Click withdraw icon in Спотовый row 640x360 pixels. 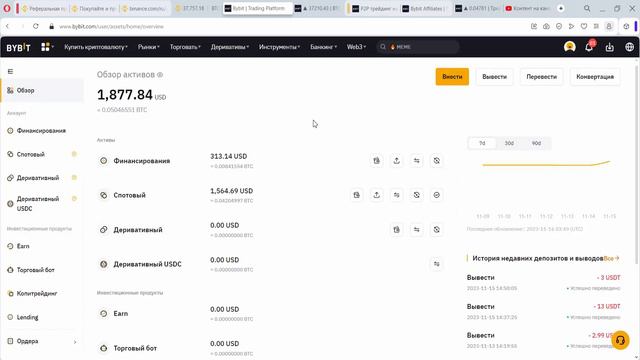pyautogui.click(x=376, y=195)
